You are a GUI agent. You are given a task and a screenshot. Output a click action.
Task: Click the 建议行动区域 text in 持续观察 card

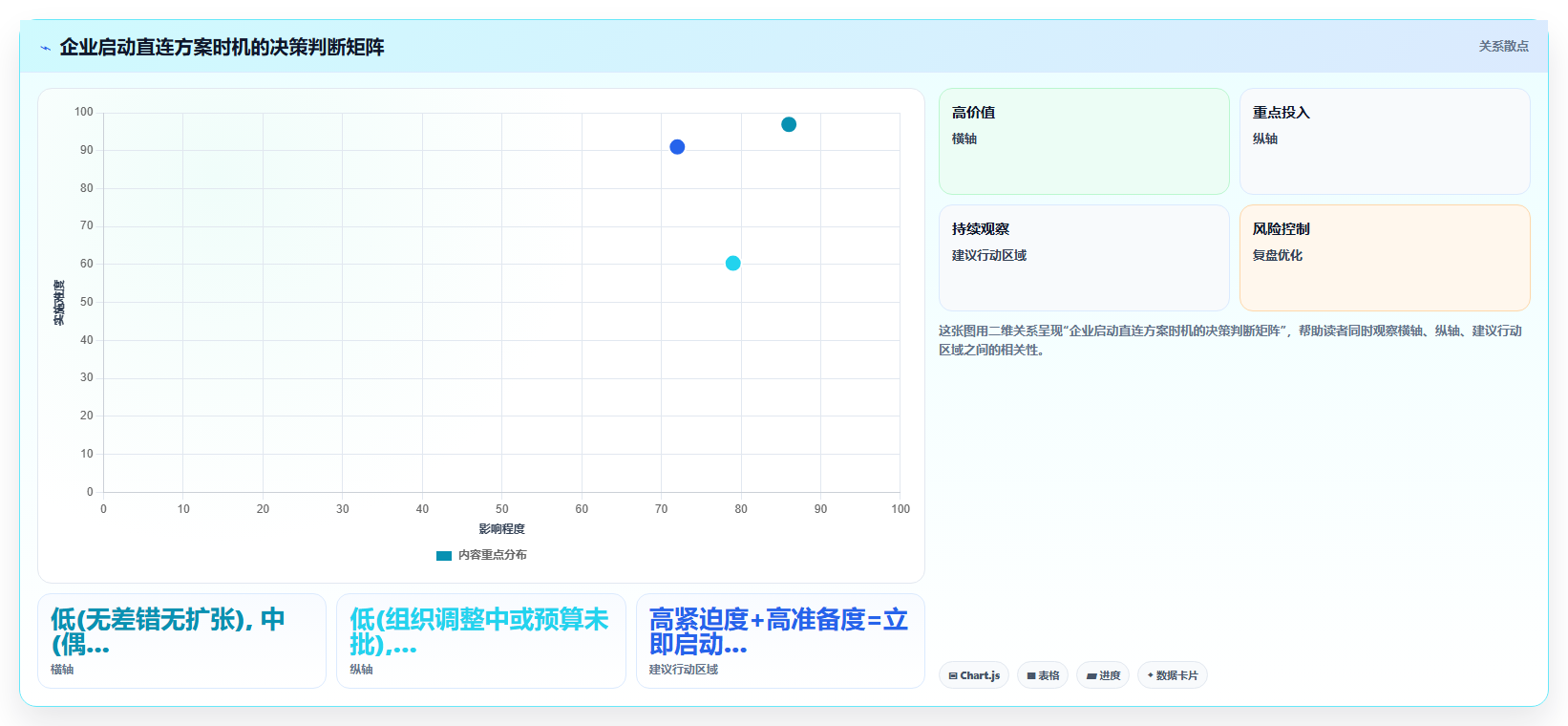tap(989, 255)
